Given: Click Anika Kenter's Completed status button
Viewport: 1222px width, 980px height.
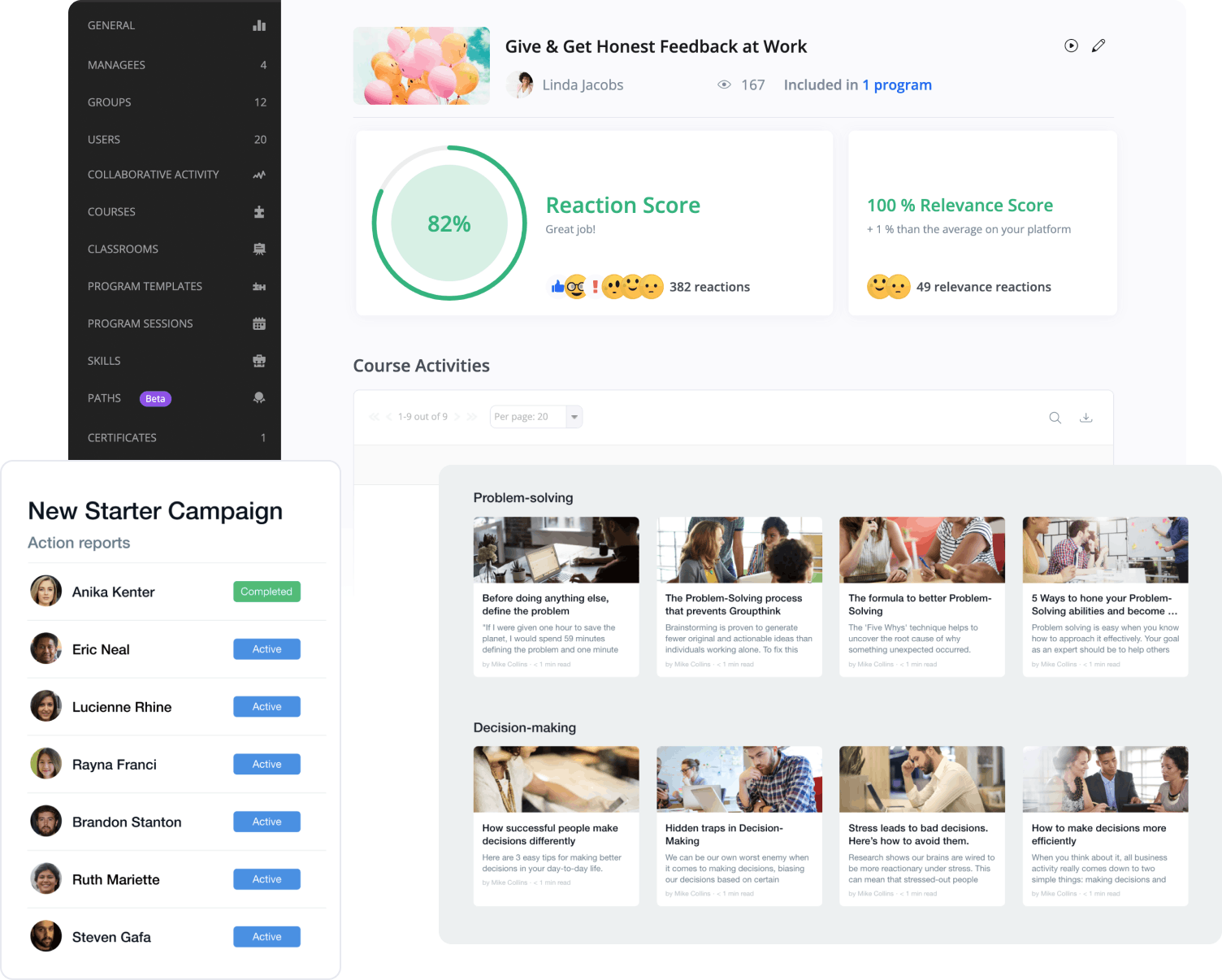Looking at the screenshot, I should point(266,592).
